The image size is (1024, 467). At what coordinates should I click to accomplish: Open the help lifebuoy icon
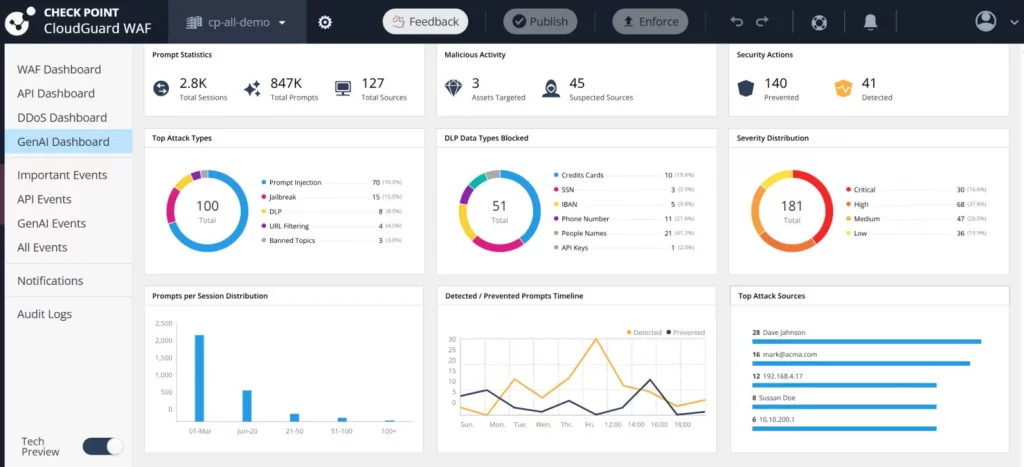pos(819,21)
